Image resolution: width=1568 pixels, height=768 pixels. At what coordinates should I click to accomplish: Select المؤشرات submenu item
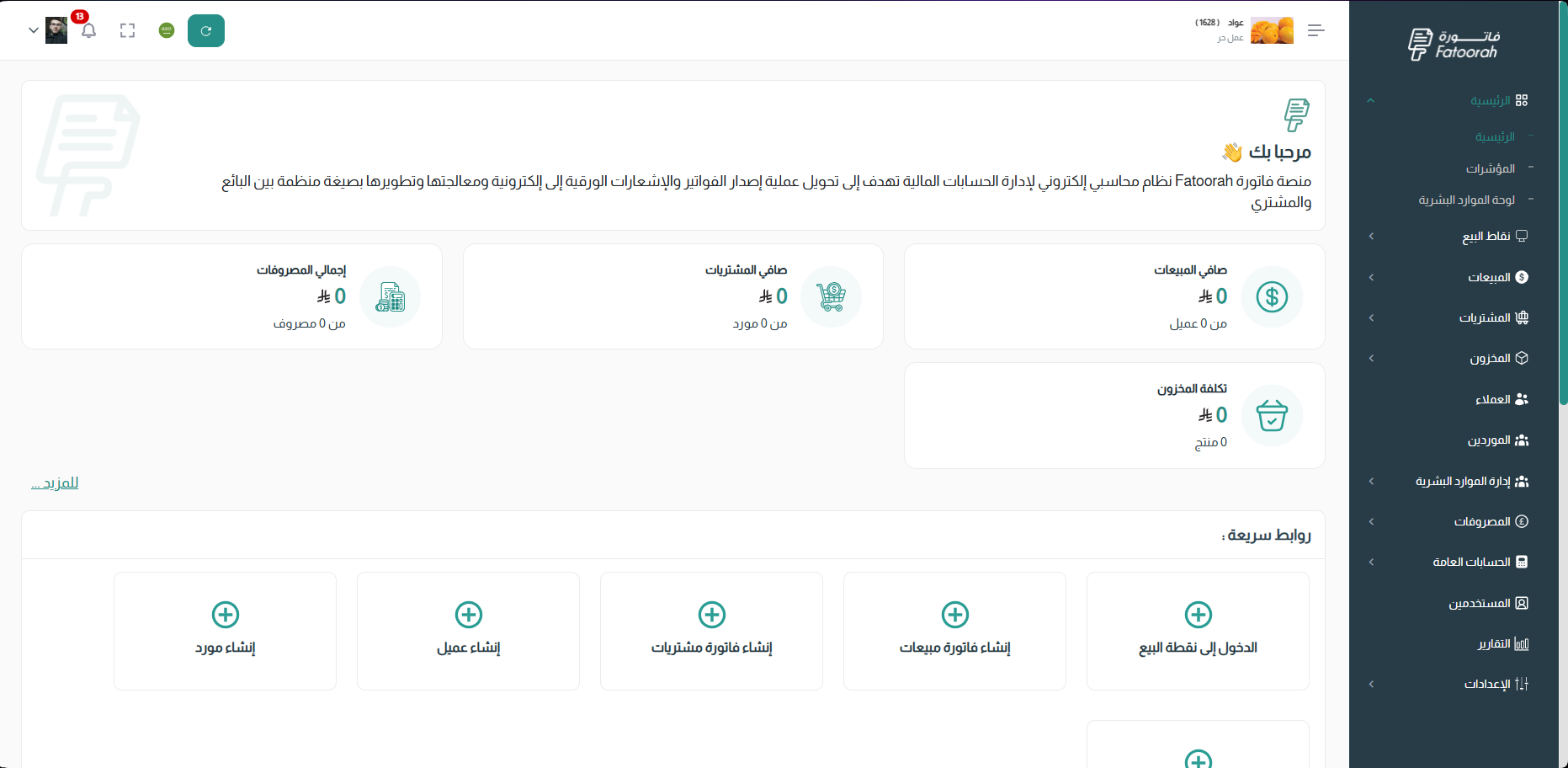[x=1490, y=168]
